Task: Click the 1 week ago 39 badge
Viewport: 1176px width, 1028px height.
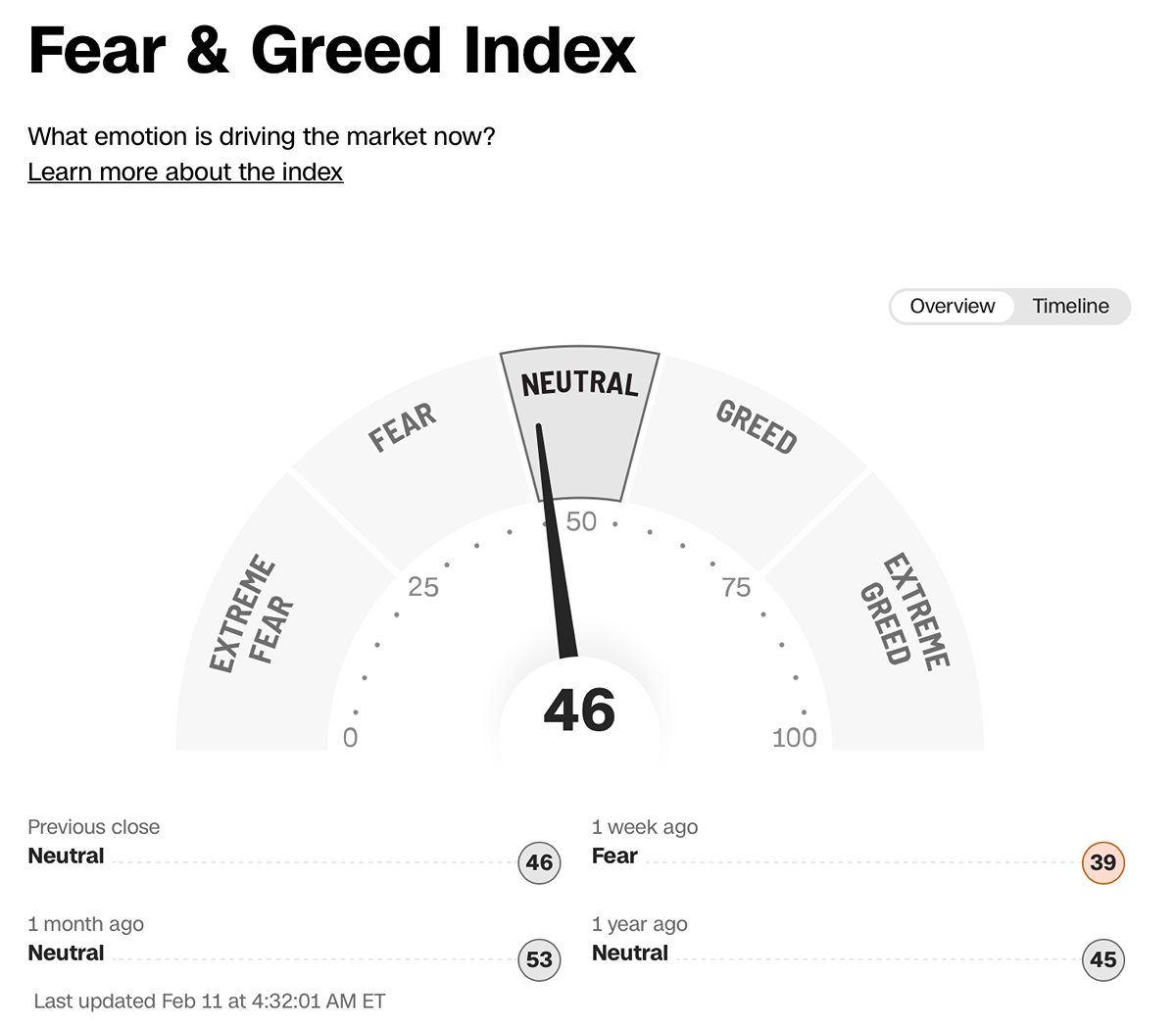Action: (1102, 862)
